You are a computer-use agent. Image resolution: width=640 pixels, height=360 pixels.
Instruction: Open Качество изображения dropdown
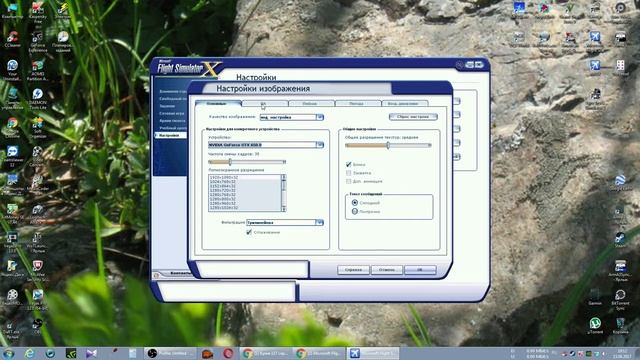292,118
